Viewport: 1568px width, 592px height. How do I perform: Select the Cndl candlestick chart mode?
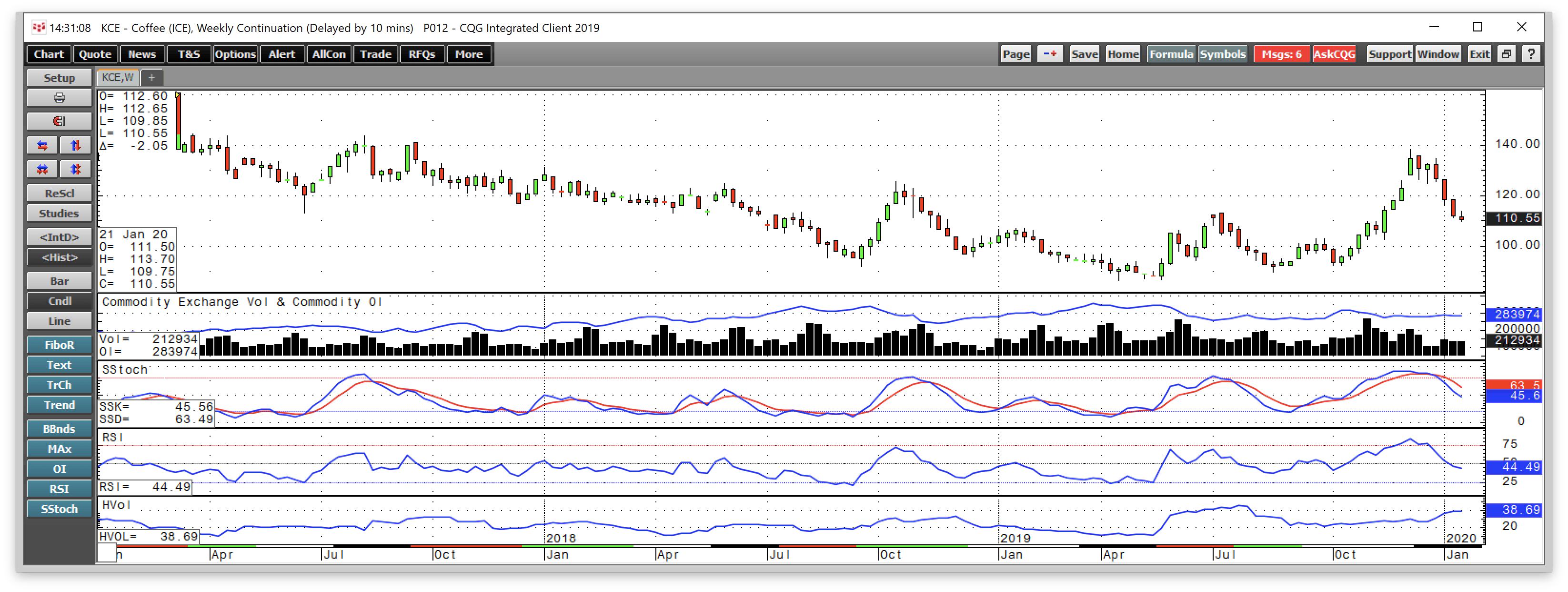coord(59,301)
